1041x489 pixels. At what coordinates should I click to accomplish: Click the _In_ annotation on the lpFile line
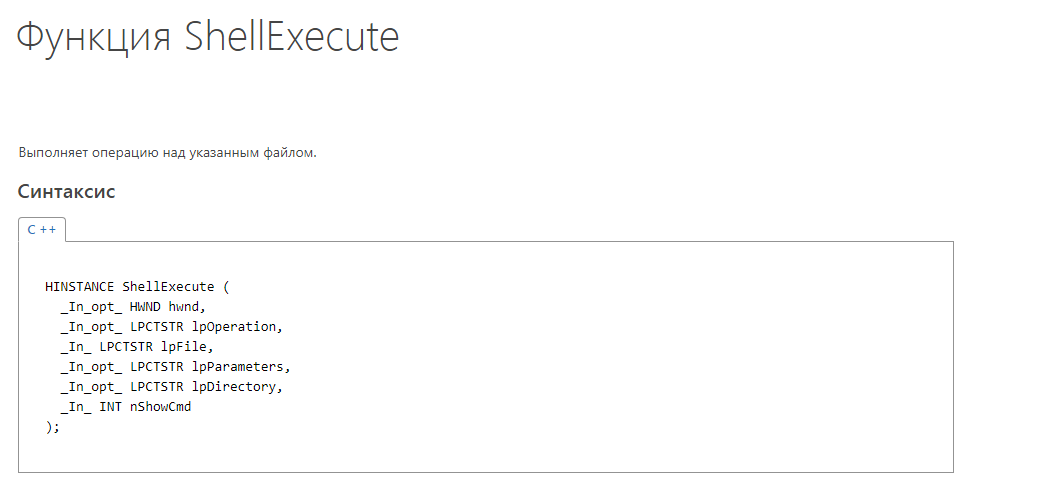76,346
